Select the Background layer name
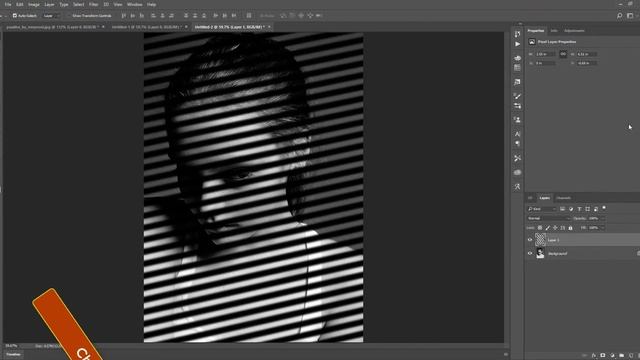640x360 pixels. [x=558, y=254]
